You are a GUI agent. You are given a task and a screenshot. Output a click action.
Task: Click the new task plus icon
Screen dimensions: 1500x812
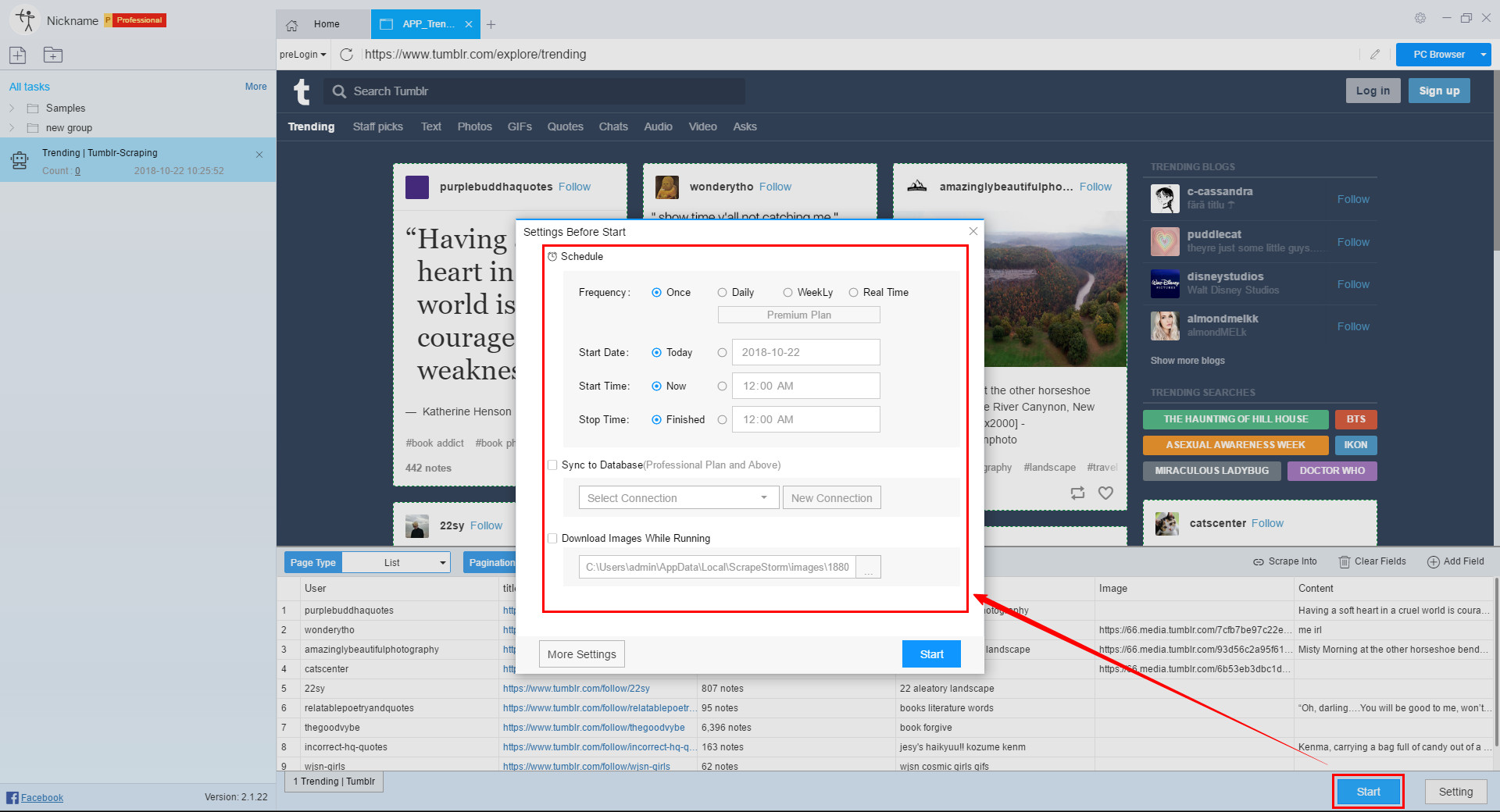[18, 55]
